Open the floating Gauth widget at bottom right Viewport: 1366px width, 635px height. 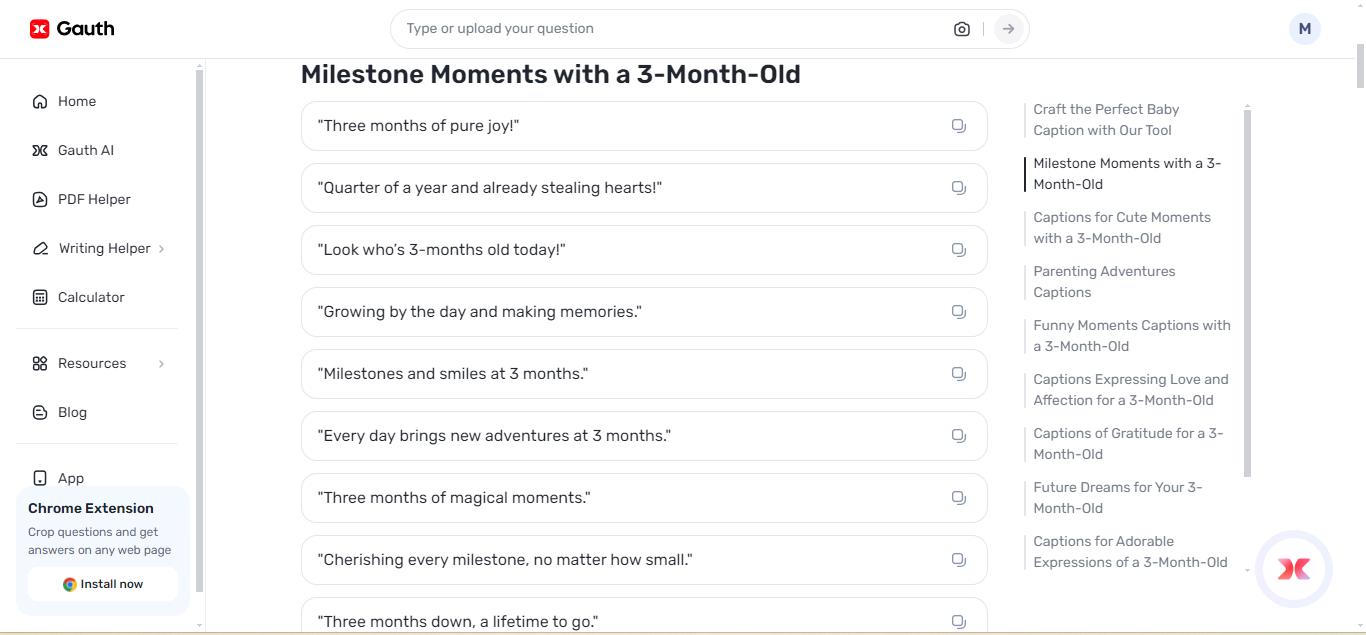coord(1293,568)
